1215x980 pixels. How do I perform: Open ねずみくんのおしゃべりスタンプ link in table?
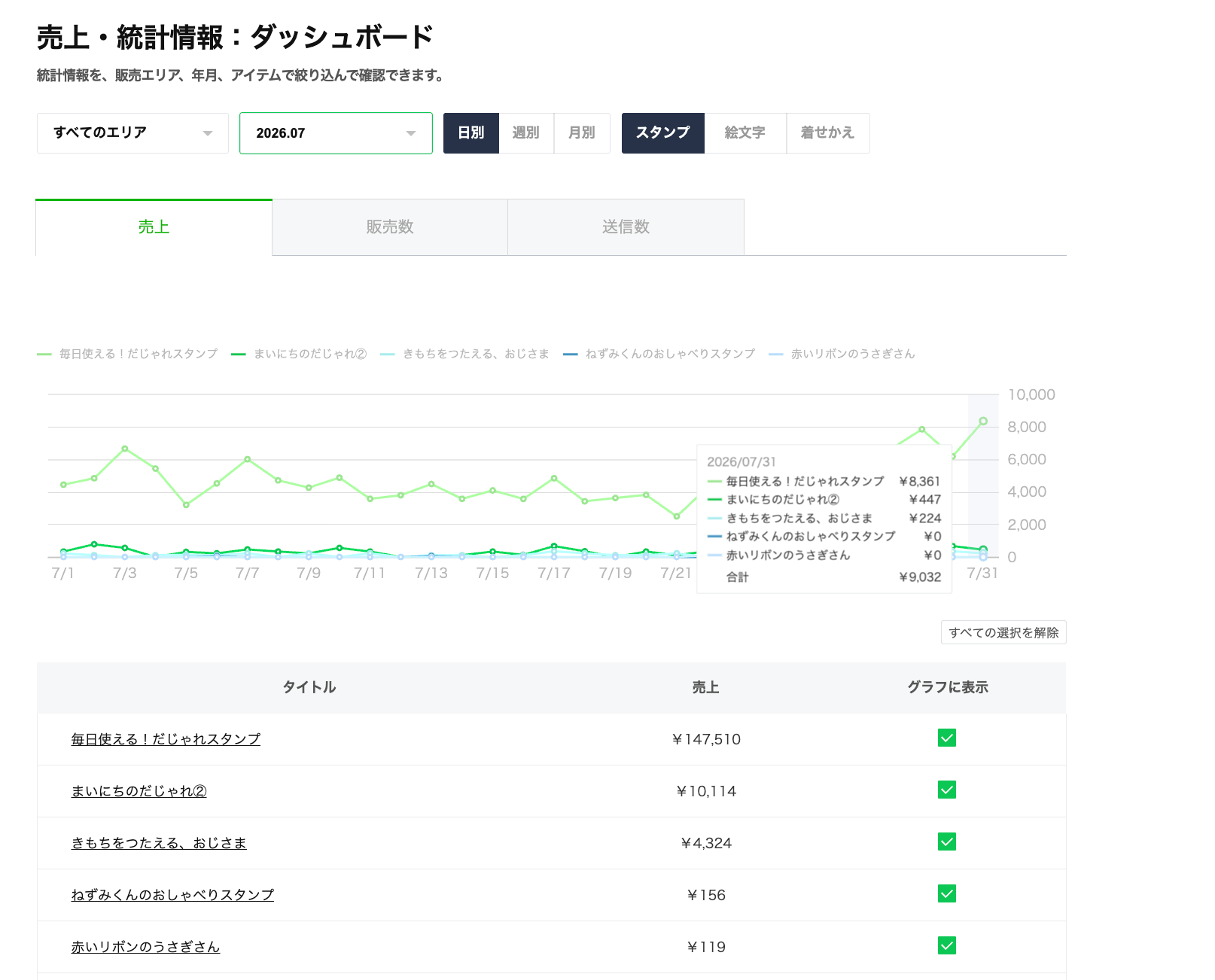click(x=172, y=895)
